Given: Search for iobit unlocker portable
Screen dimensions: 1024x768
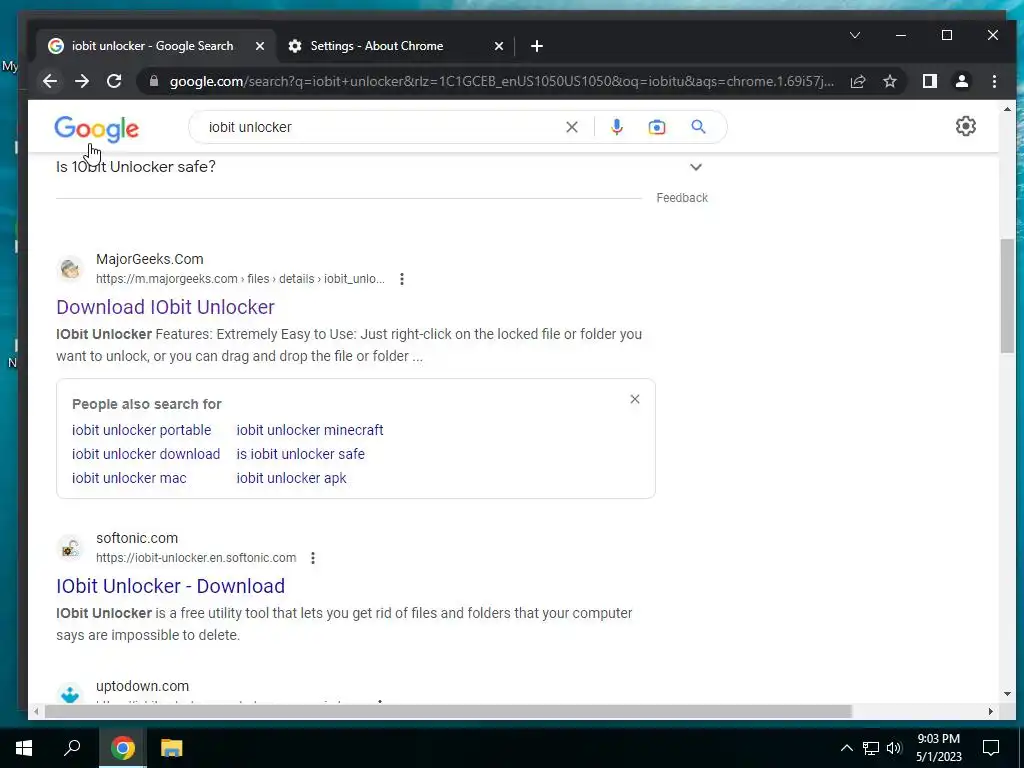Looking at the screenshot, I should (142, 430).
